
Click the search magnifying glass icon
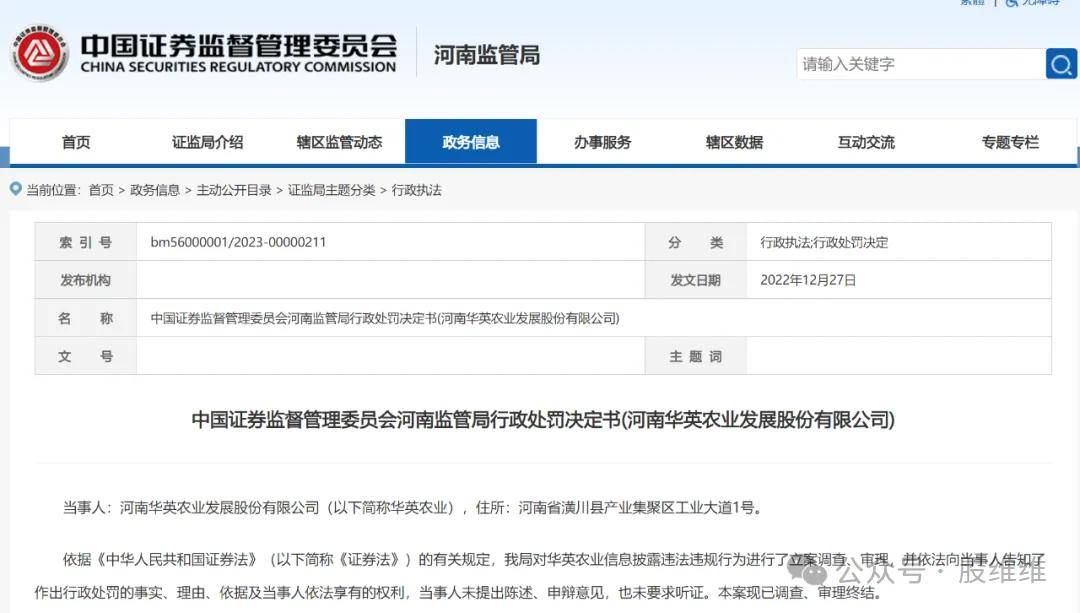tap(1061, 63)
